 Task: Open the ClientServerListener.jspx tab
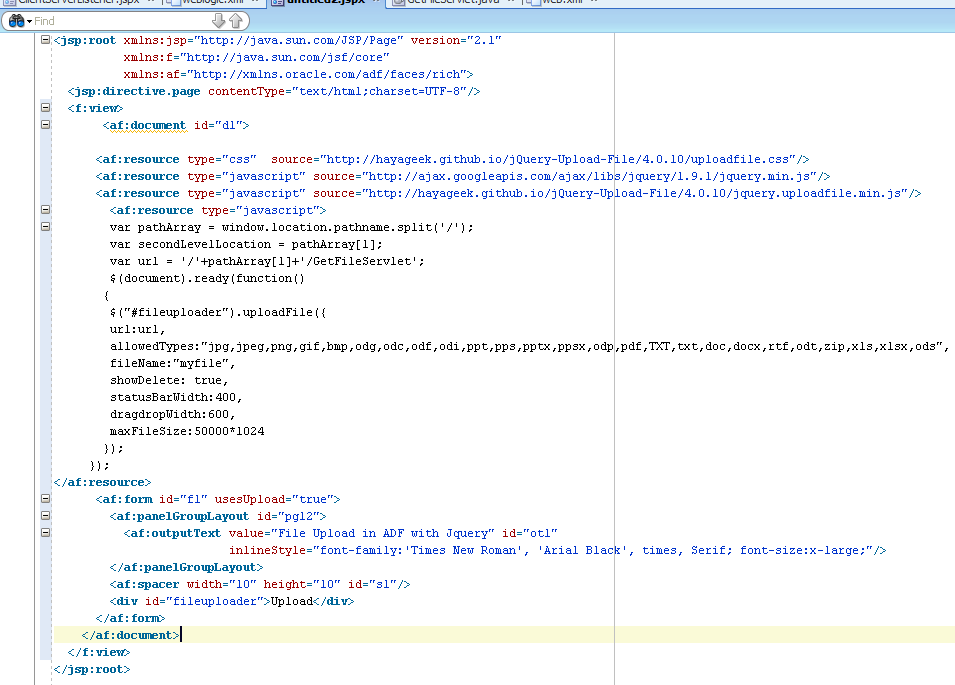(72, 3)
